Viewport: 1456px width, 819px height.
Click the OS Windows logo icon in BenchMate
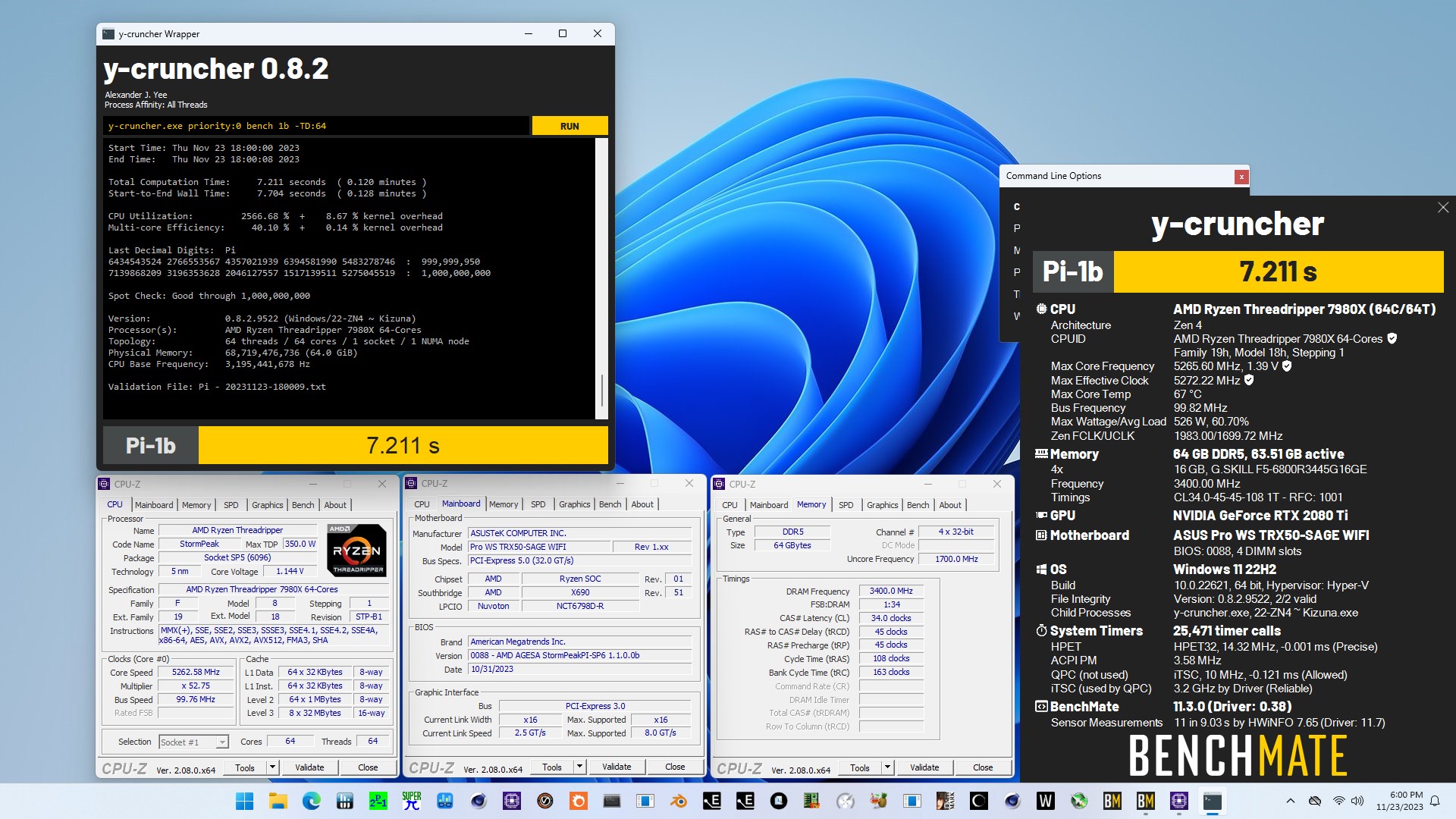pyautogui.click(x=1042, y=570)
